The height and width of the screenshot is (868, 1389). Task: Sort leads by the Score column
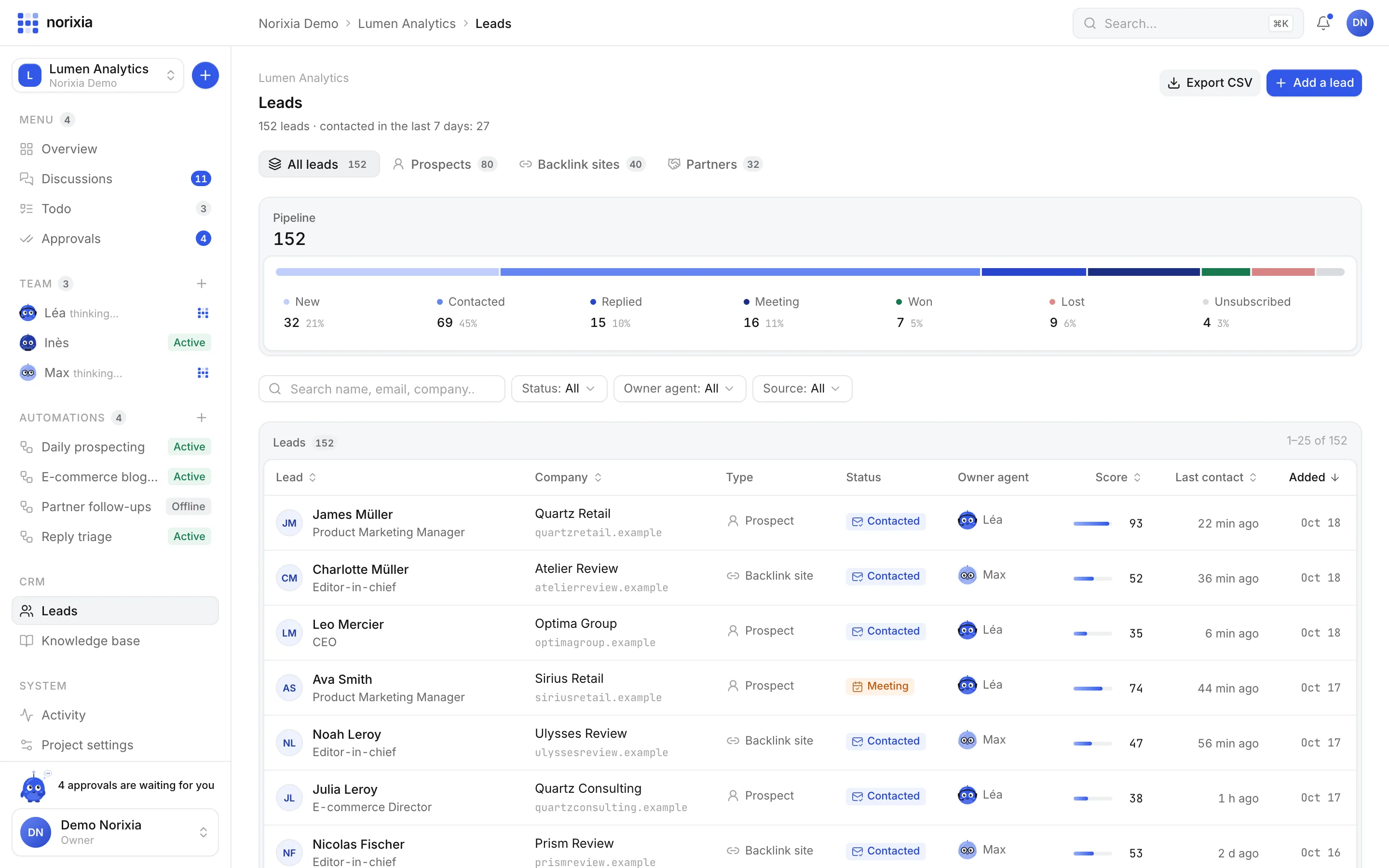tap(1118, 477)
